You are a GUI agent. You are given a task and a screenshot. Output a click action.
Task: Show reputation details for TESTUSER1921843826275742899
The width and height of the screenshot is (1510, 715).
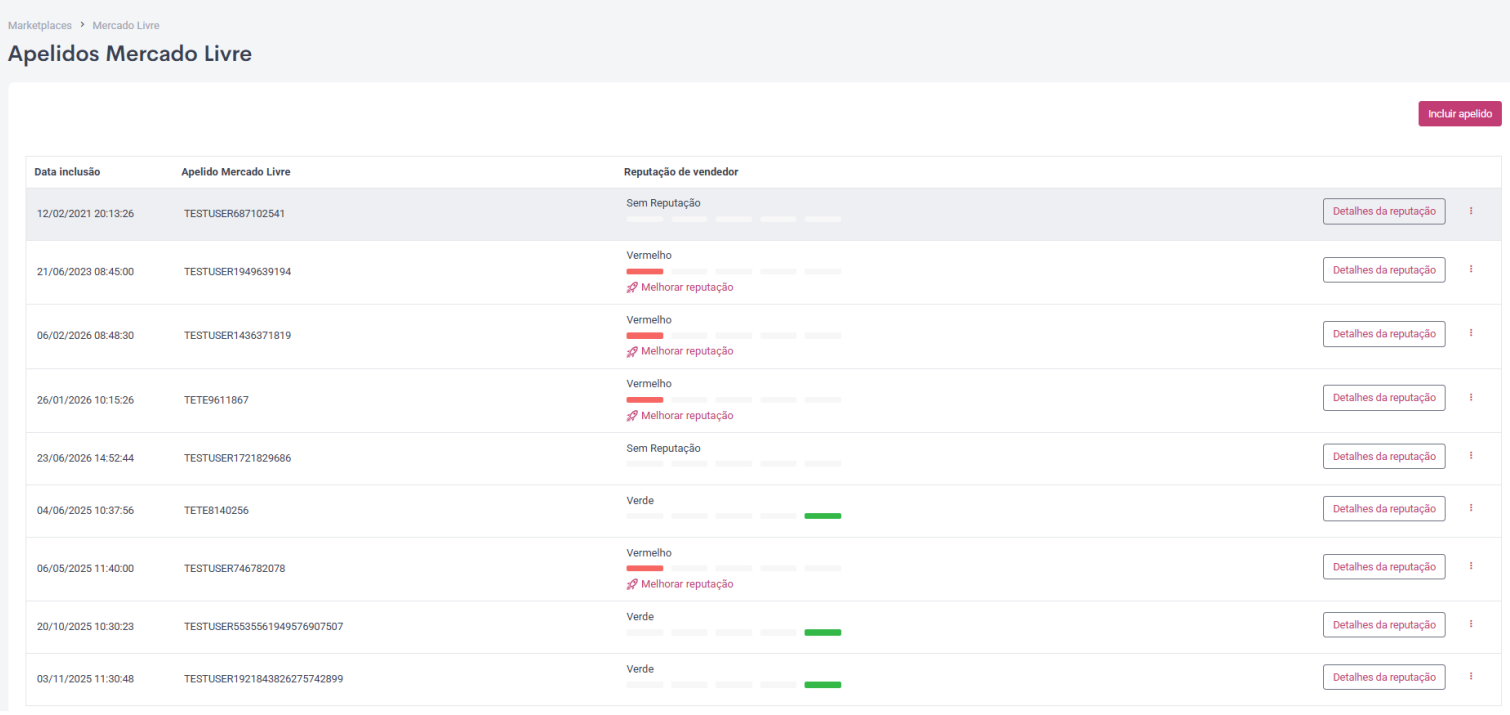click(x=1383, y=677)
